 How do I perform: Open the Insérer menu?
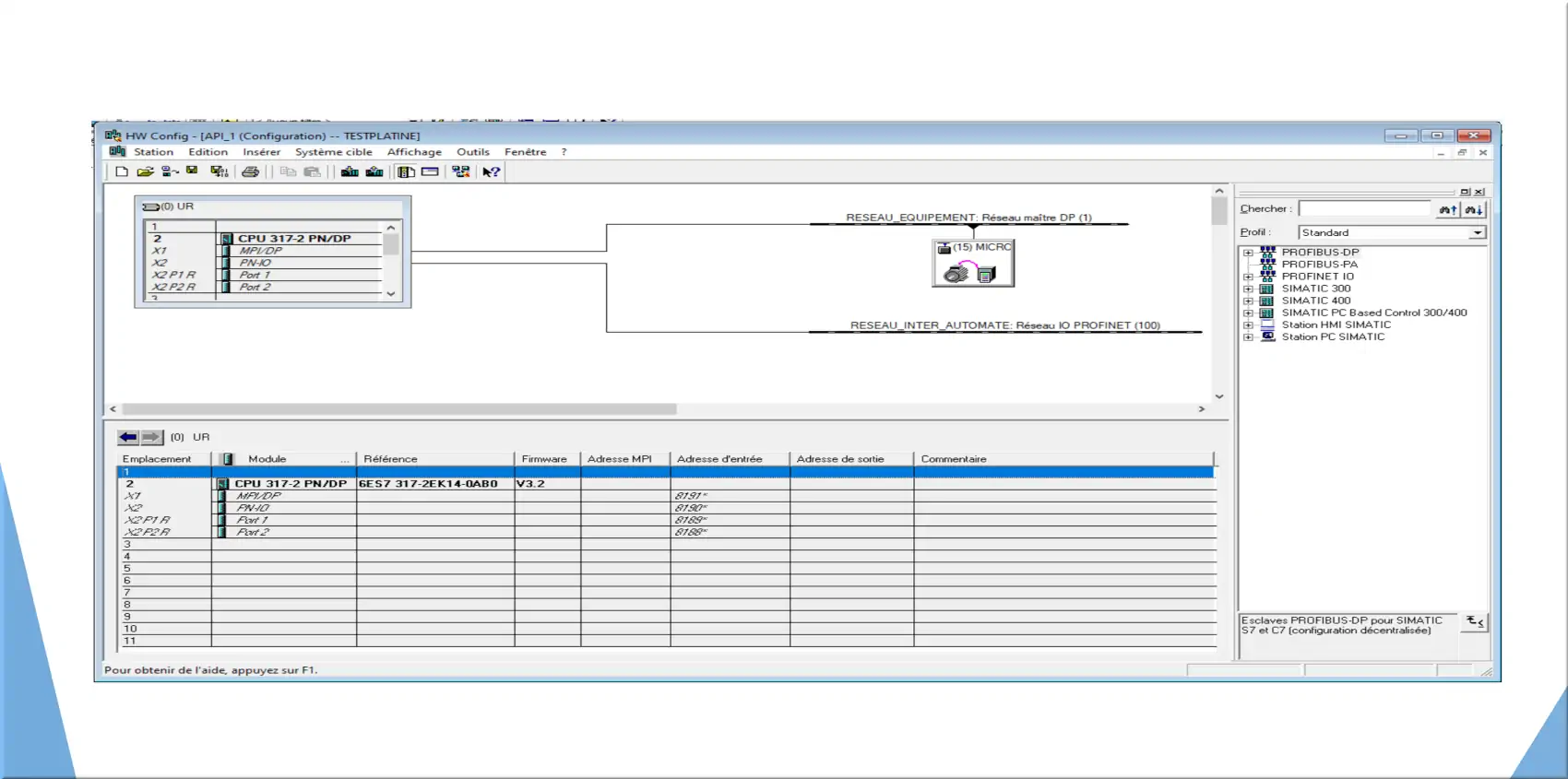261,152
